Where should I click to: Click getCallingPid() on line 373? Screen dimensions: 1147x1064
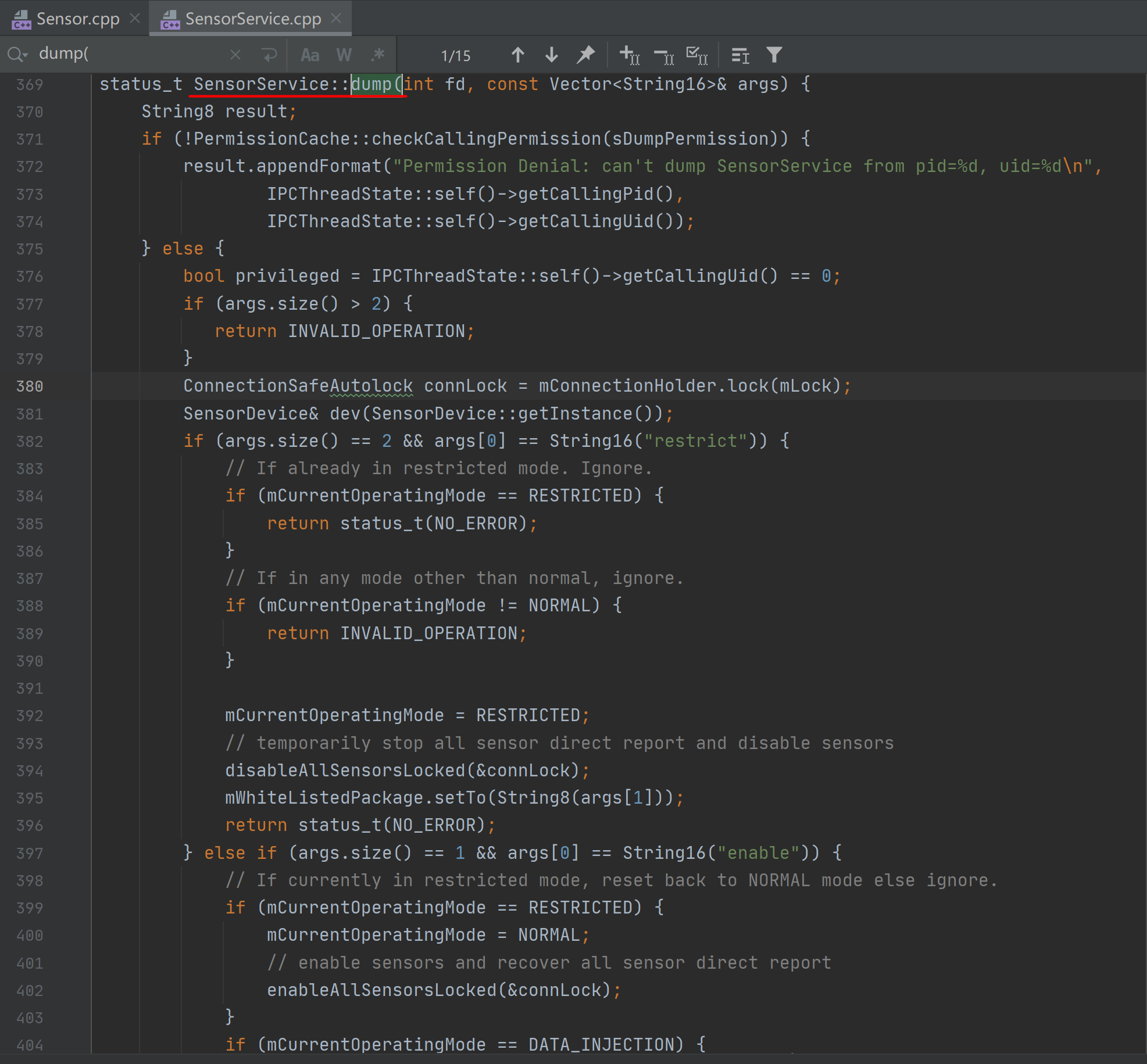coord(596,194)
